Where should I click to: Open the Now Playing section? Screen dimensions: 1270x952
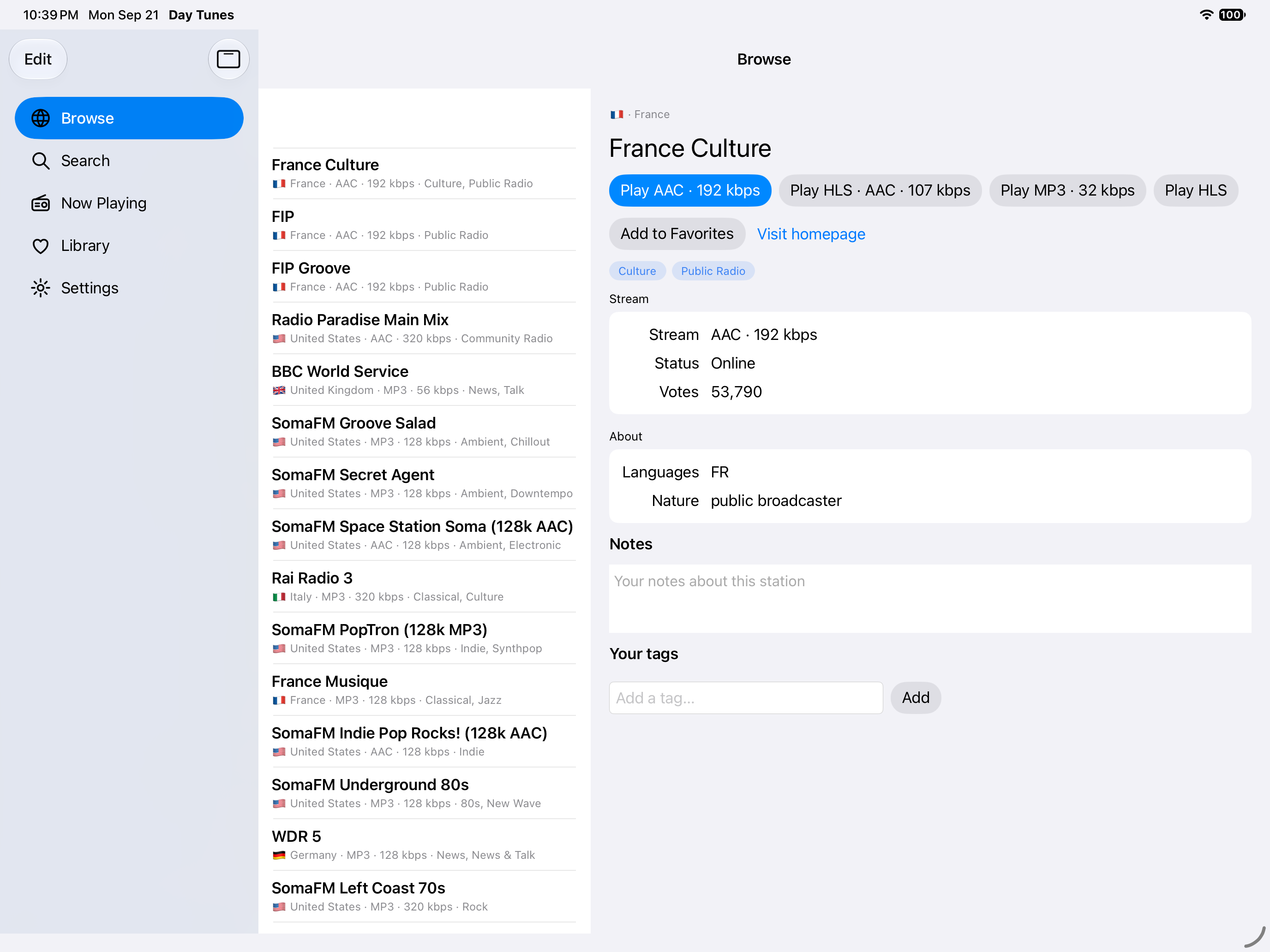click(129, 203)
